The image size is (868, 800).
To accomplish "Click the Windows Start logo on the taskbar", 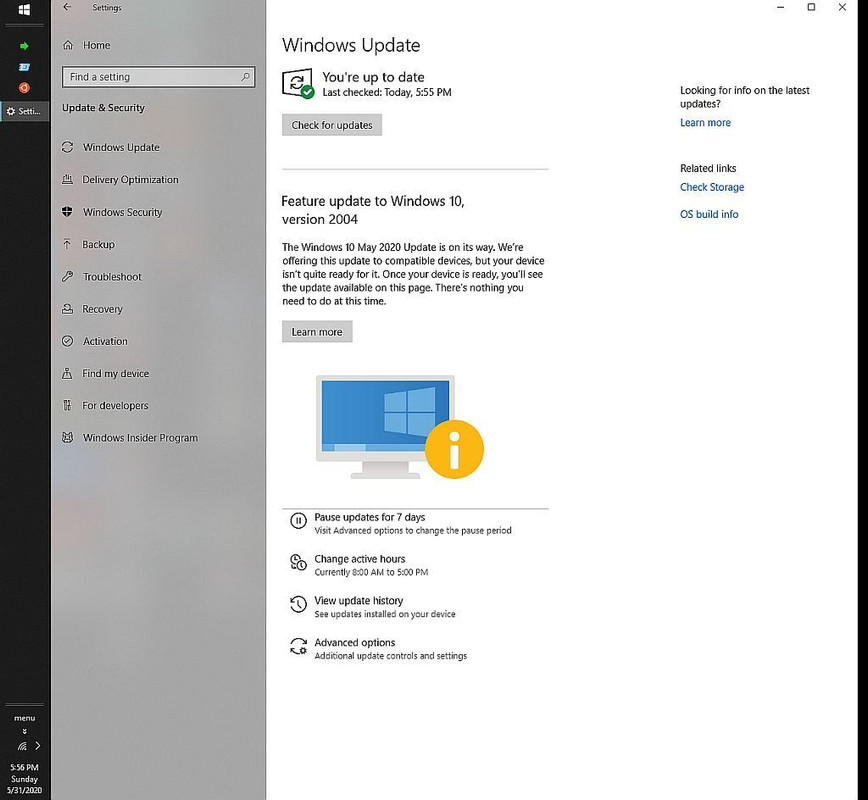I will pos(24,9).
